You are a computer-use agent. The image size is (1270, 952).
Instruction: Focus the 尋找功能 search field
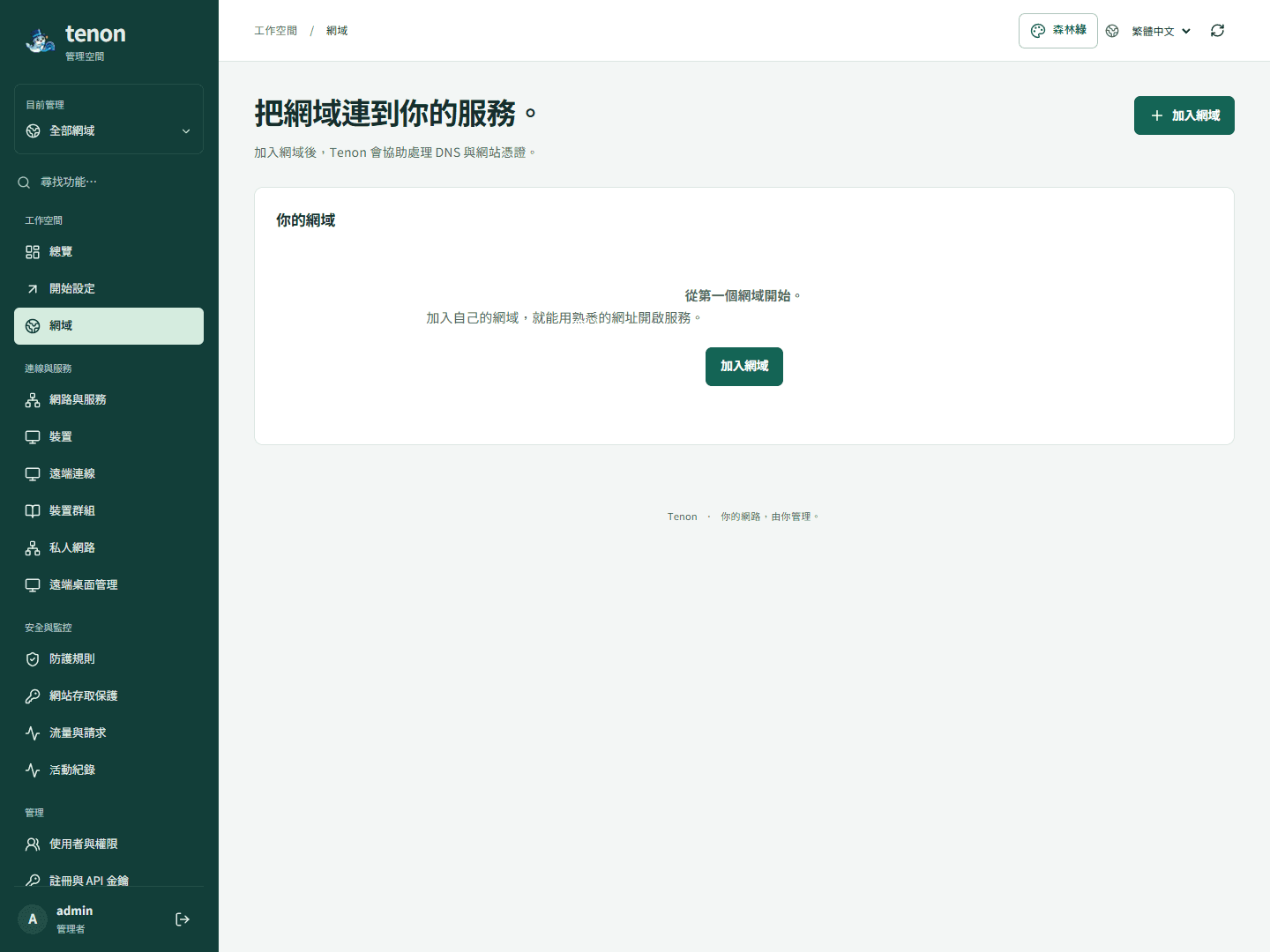point(108,182)
